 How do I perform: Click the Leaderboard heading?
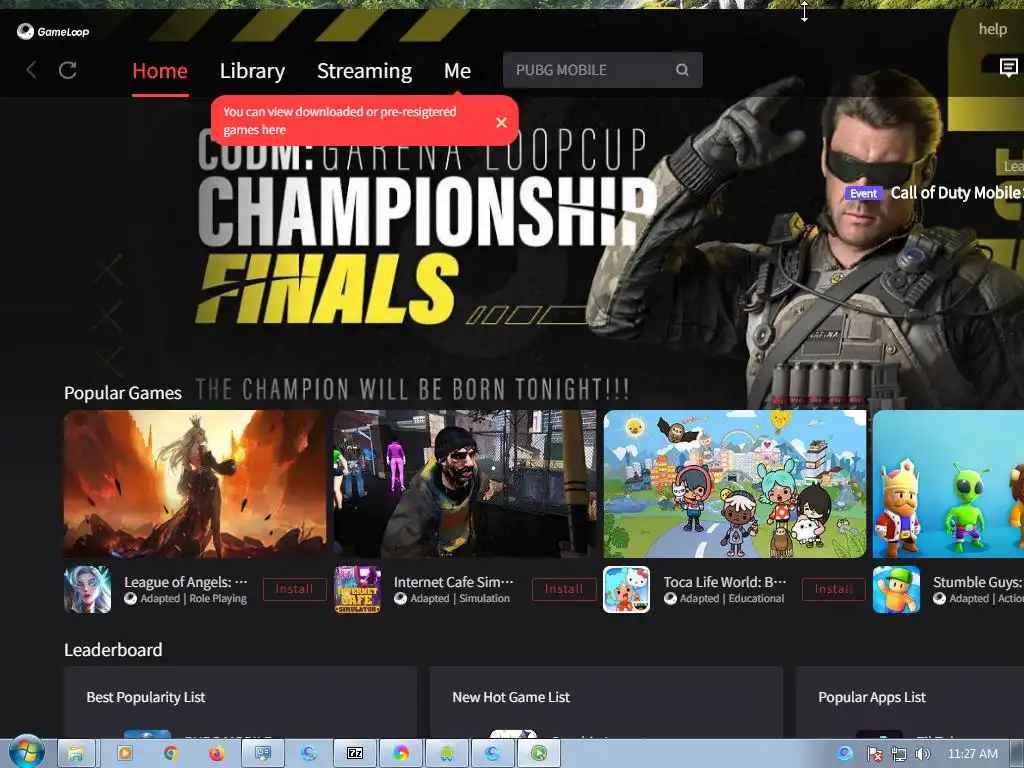(113, 650)
